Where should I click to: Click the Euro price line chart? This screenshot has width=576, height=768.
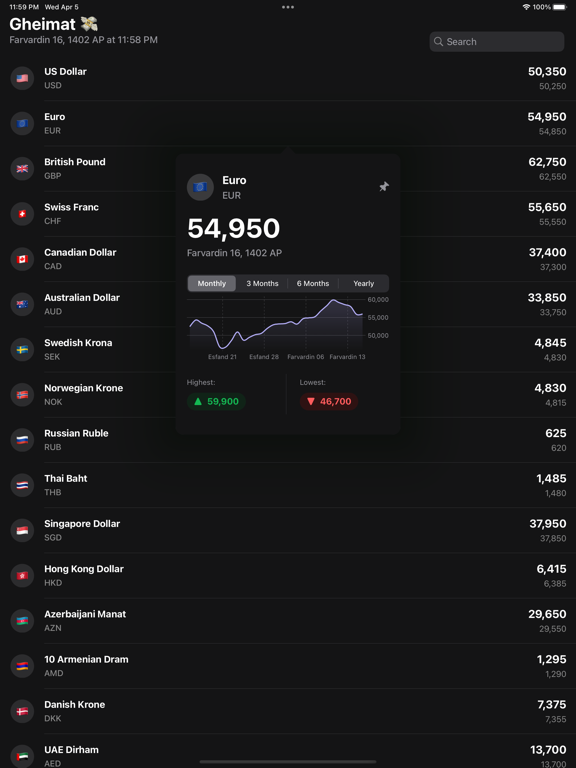point(277,323)
